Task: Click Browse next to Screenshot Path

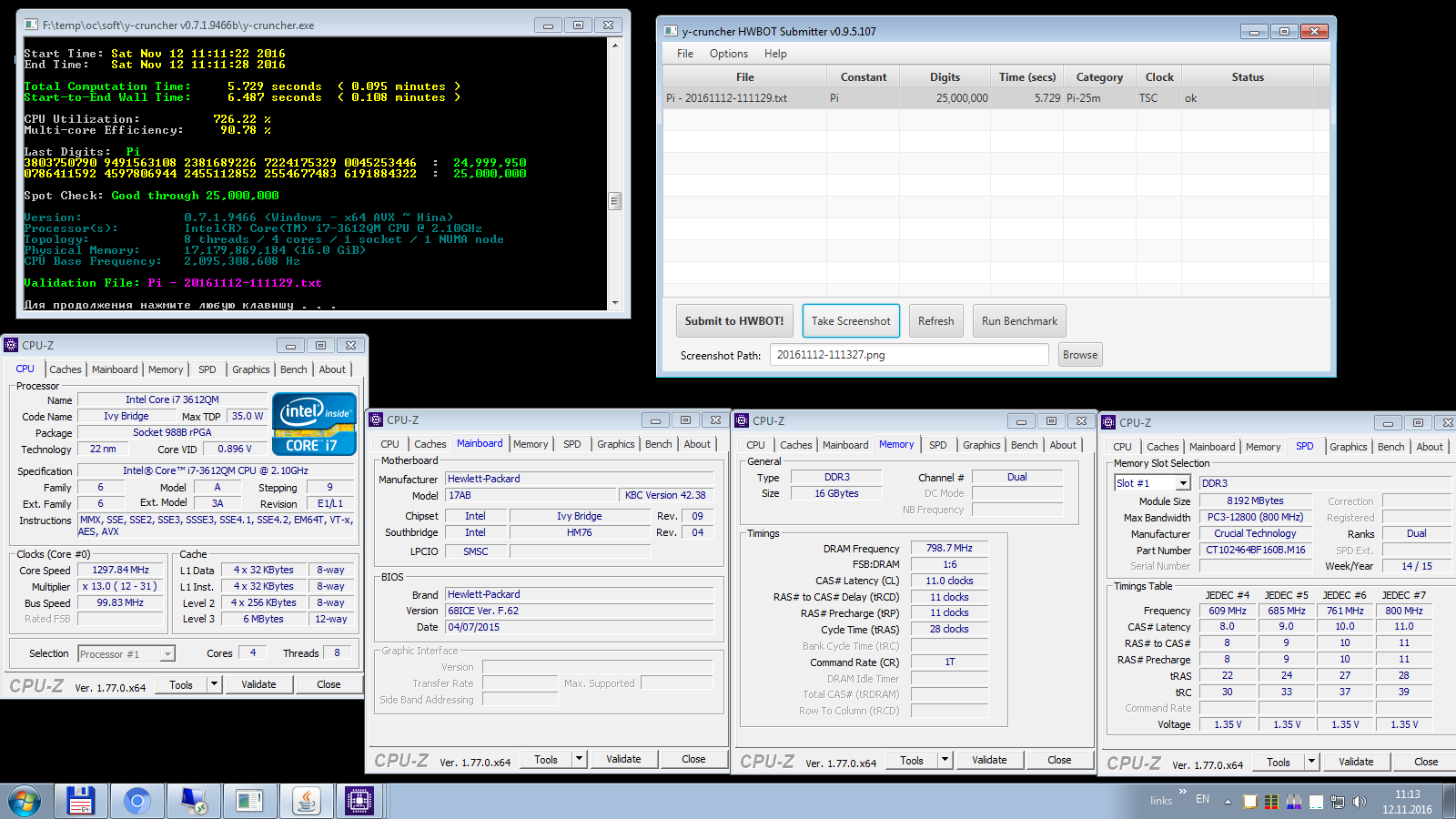Action: click(1080, 355)
